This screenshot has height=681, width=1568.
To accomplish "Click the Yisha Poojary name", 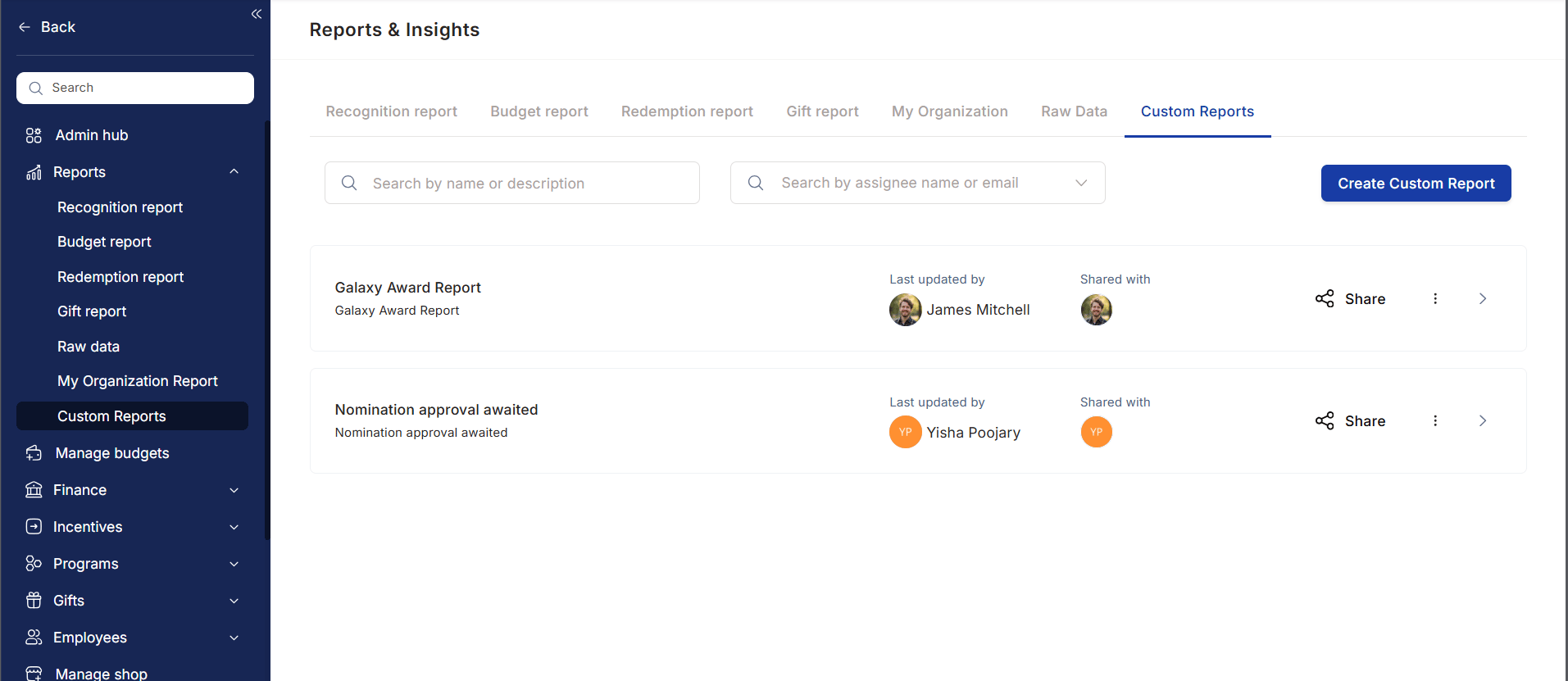I will 973,433.
